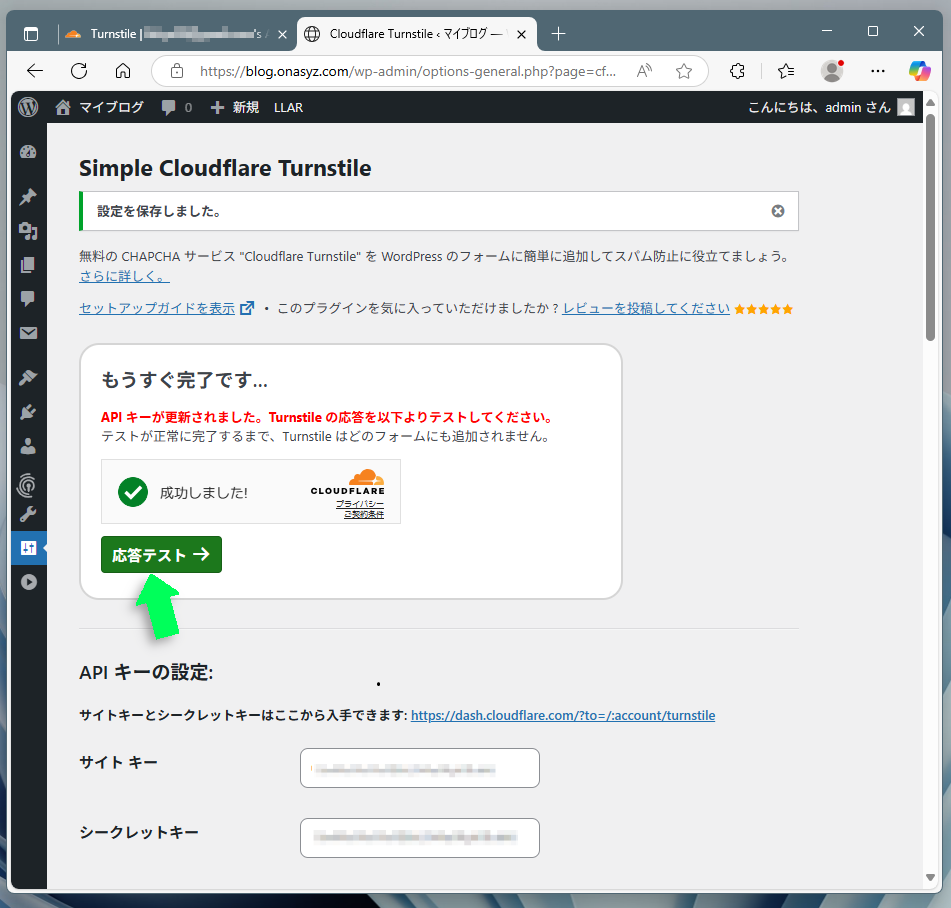Open the LLAR menu item
Viewport: 951px width, 908px height.
(288, 107)
